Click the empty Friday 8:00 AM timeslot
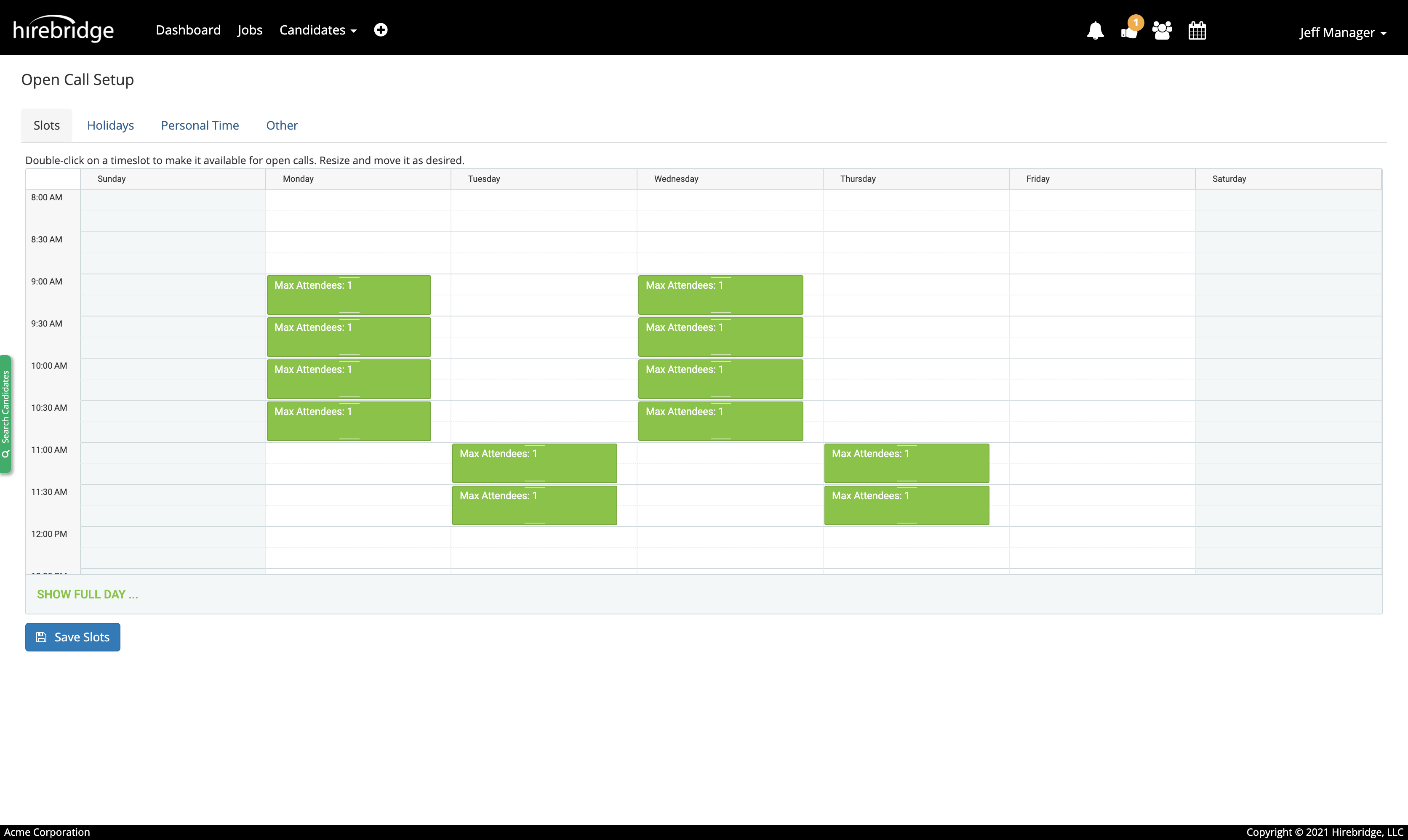 tap(1101, 200)
